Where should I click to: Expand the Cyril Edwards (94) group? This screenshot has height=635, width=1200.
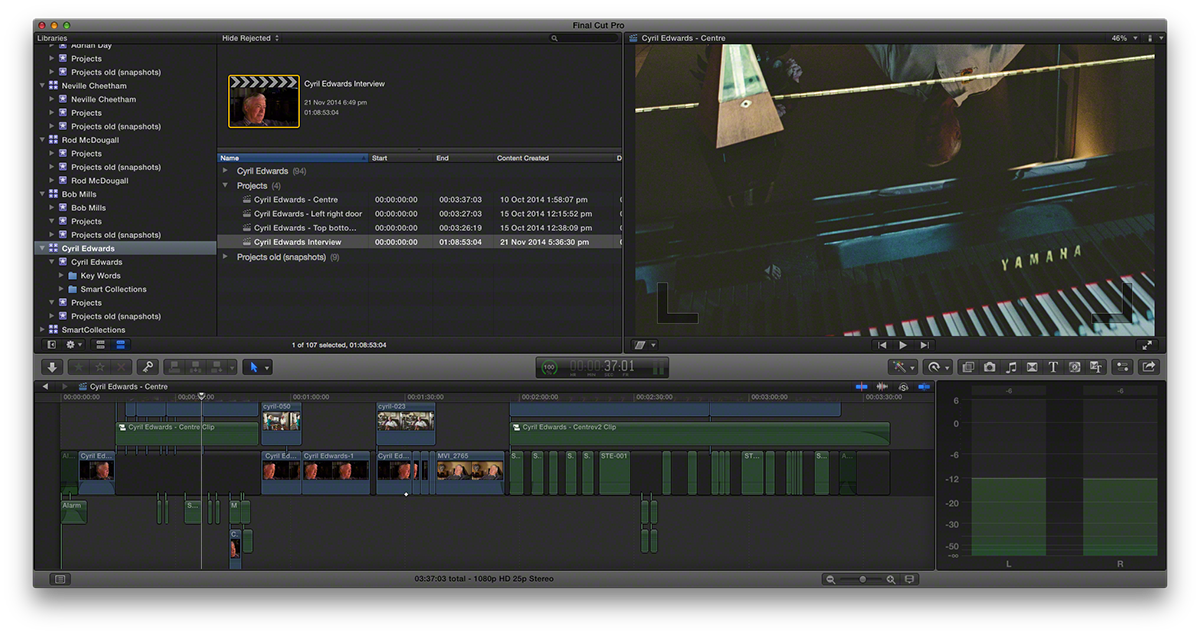[225, 171]
